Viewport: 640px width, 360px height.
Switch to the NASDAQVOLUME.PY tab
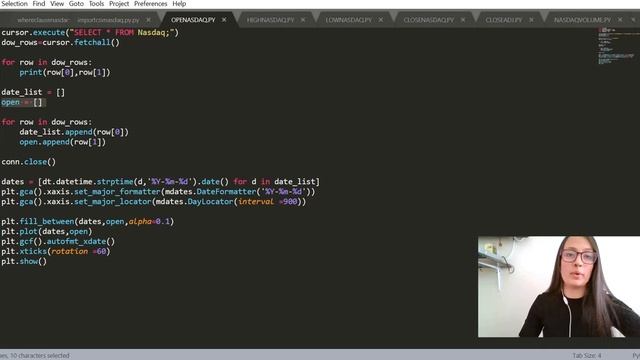[582, 20]
